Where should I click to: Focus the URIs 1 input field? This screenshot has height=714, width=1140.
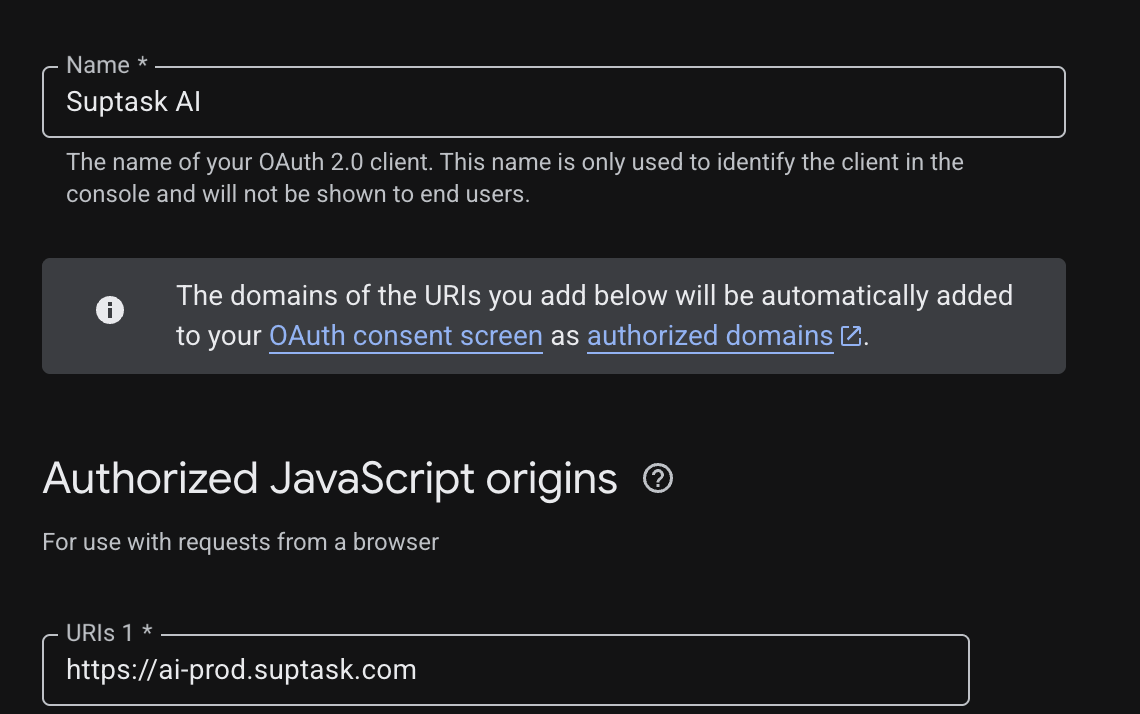[506, 670]
